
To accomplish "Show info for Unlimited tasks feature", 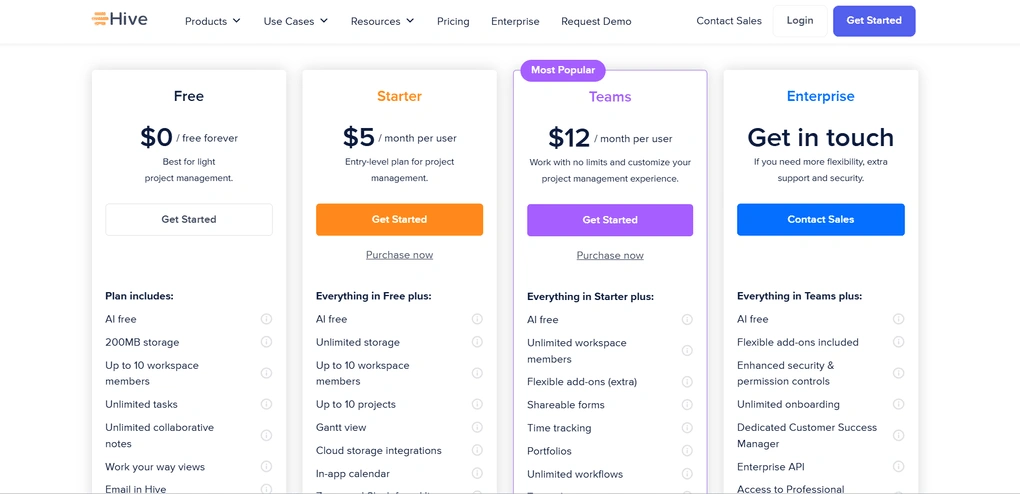I will [x=266, y=404].
